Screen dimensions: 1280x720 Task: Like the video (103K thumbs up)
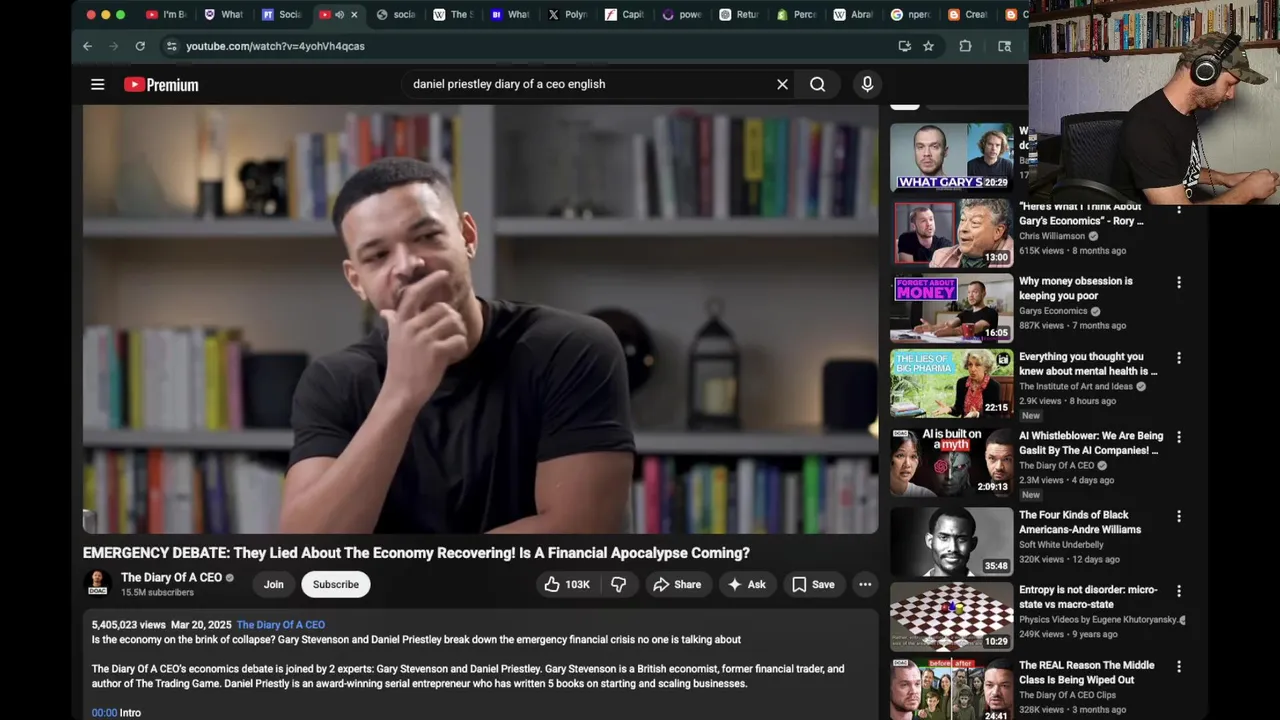567,584
